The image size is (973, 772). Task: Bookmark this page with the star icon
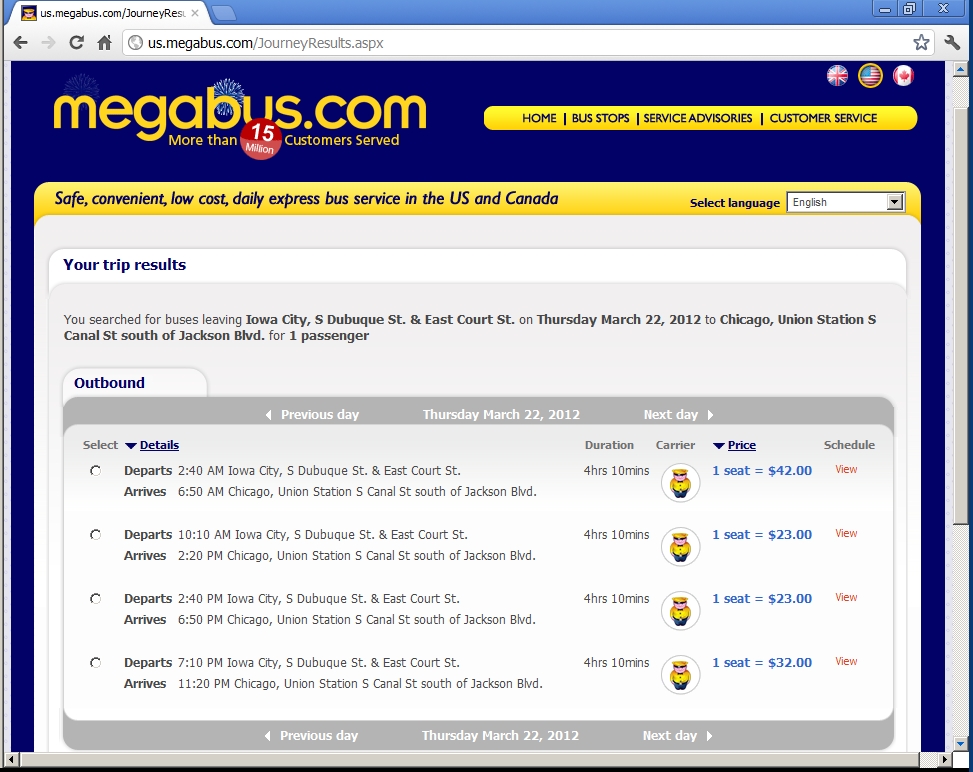click(x=921, y=43)
